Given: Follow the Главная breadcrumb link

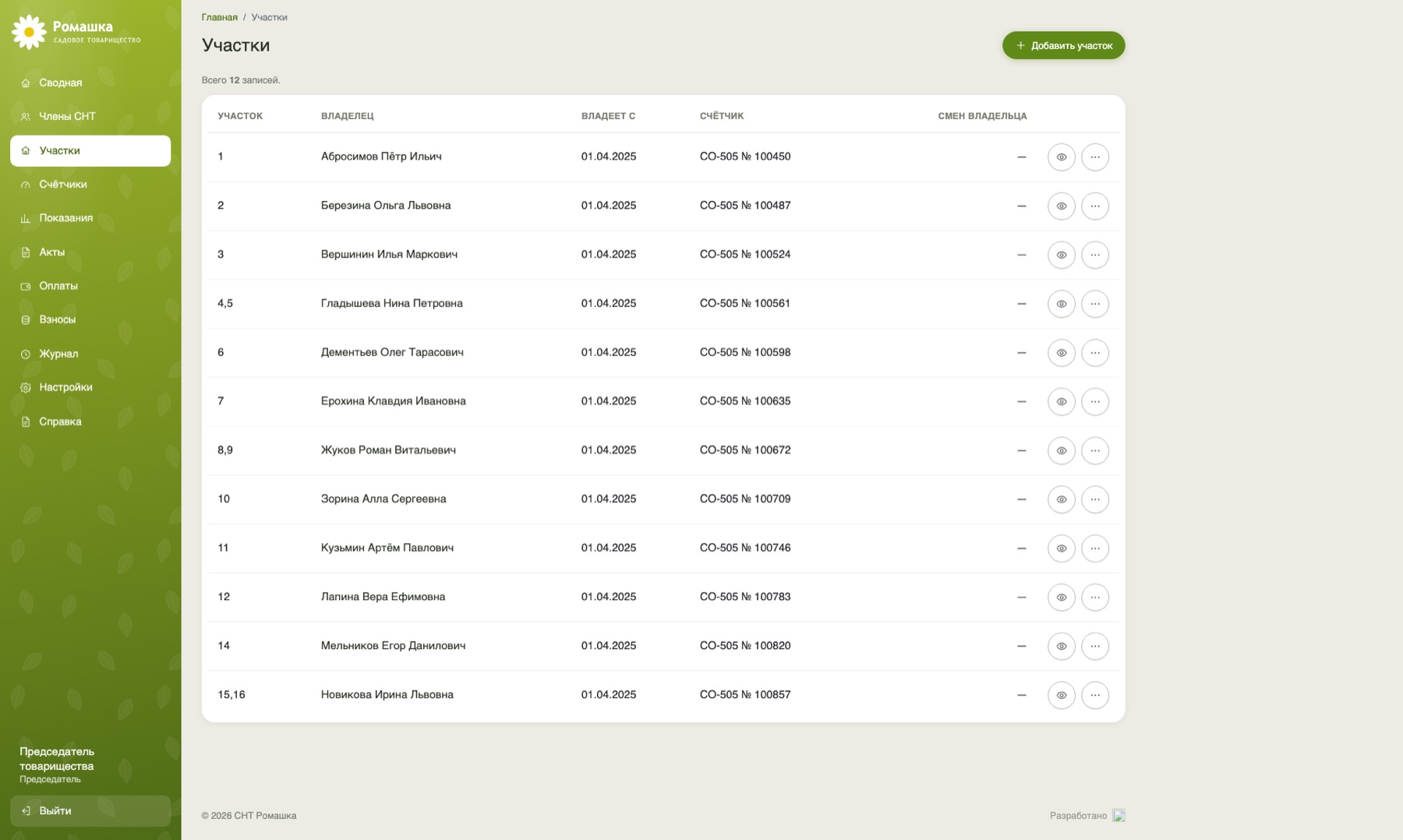Looking at the screenshot, I should pos(220,17).
